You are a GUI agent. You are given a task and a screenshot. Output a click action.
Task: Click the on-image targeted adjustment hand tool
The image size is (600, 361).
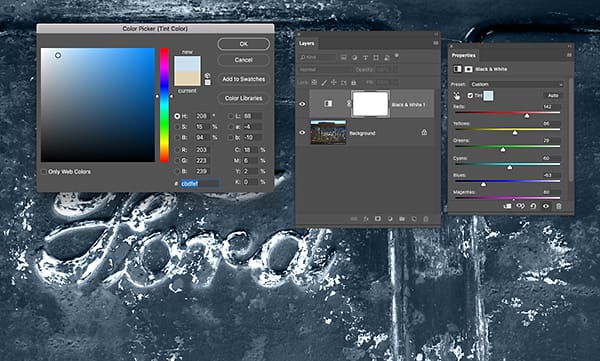coord(457,96)
